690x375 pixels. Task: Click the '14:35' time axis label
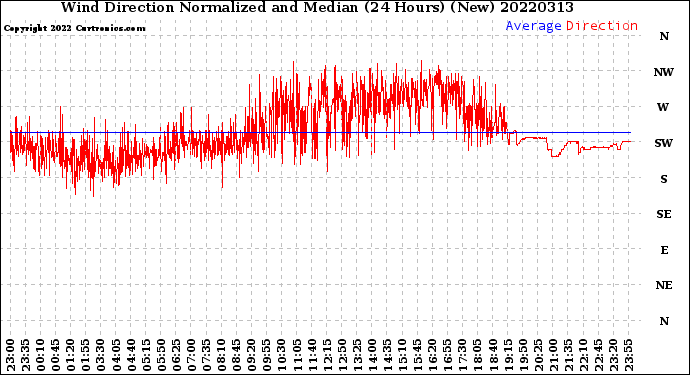[387, 355]
